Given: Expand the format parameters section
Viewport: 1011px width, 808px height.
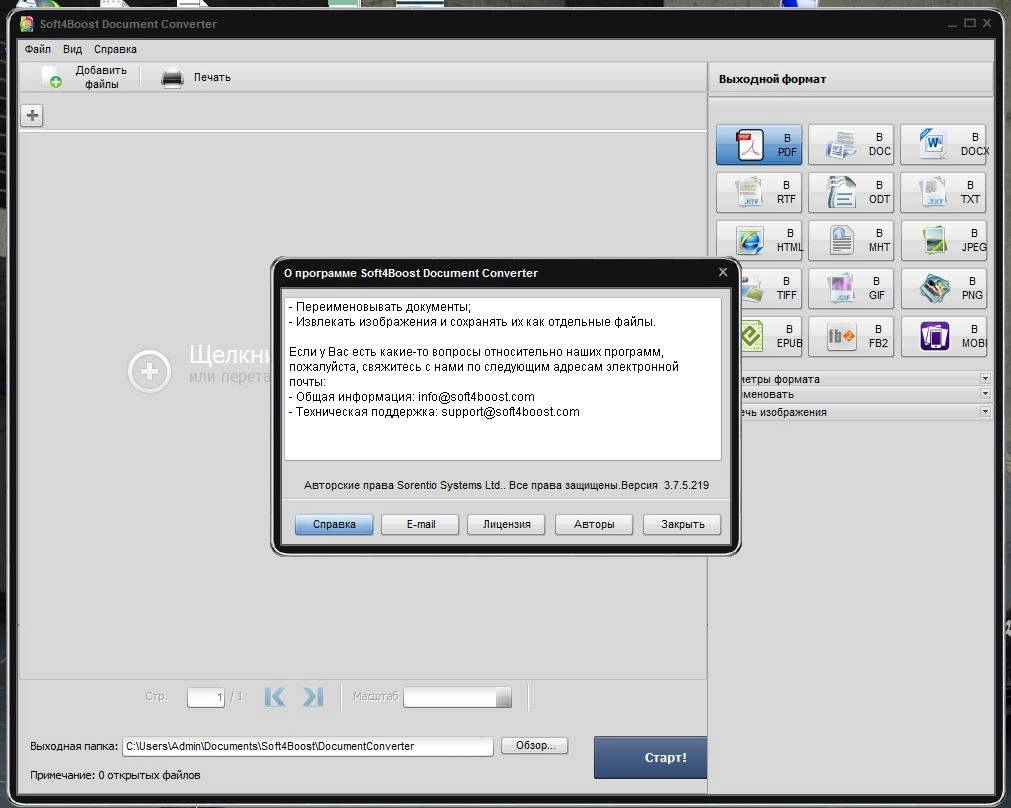Looking at the screenshot, I should coord(985,379).
